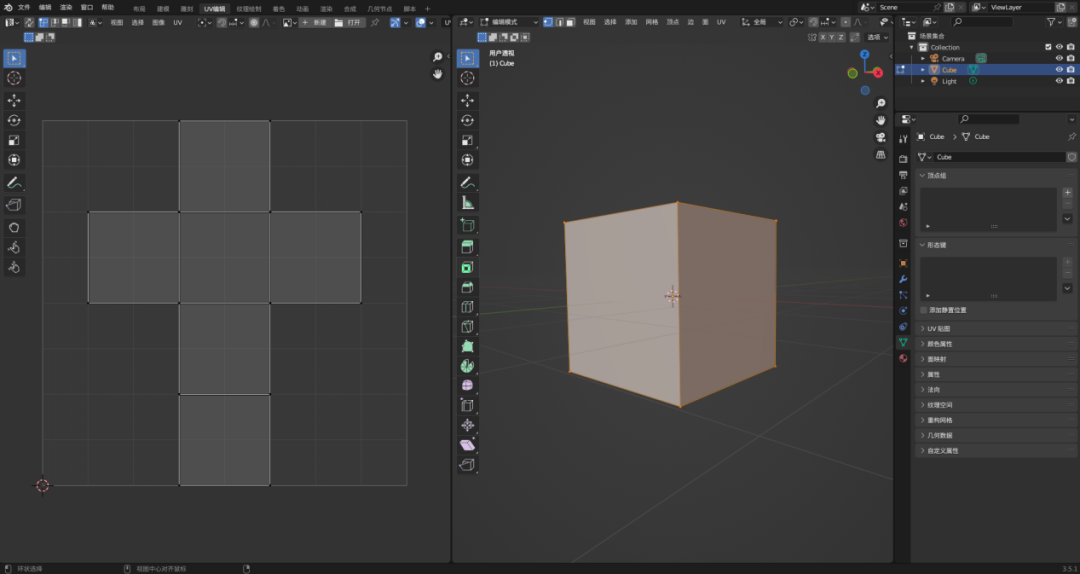
Task: Select the Annotate tool in UV editor
Action: coord(14,183)
